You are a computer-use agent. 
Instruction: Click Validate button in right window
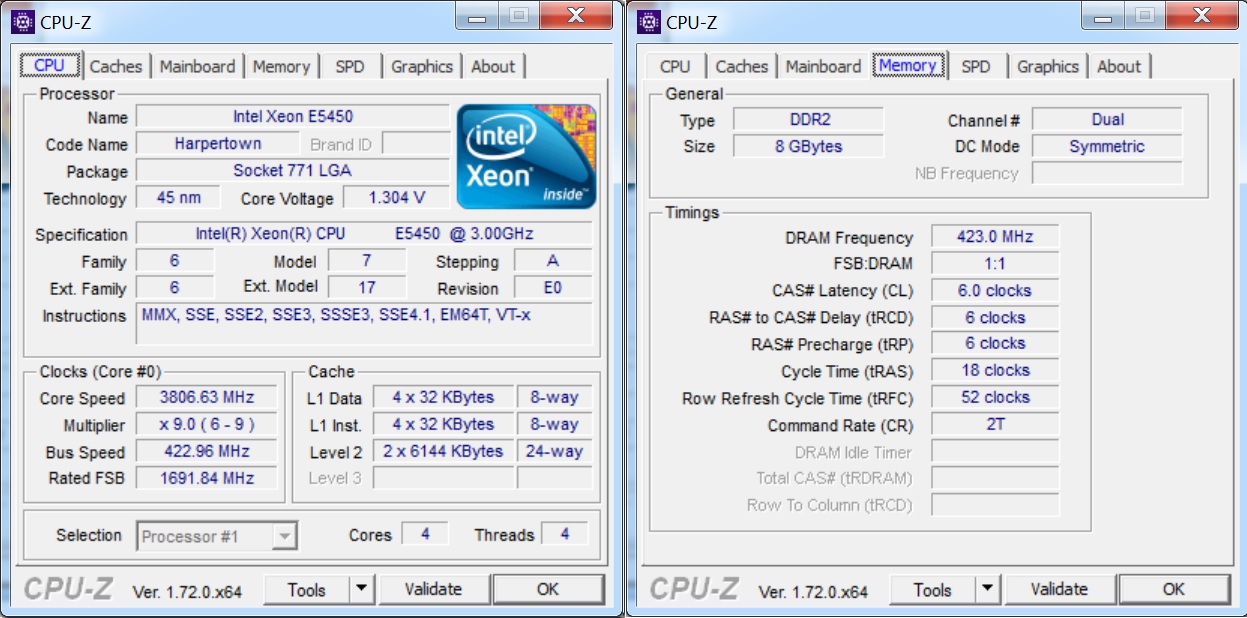click(1059, 589)
